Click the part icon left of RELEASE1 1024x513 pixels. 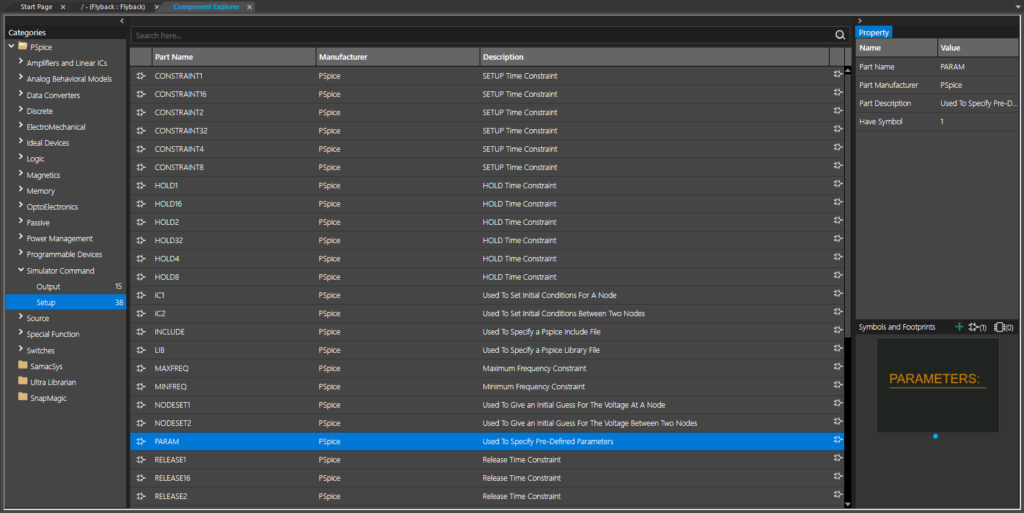141,459
